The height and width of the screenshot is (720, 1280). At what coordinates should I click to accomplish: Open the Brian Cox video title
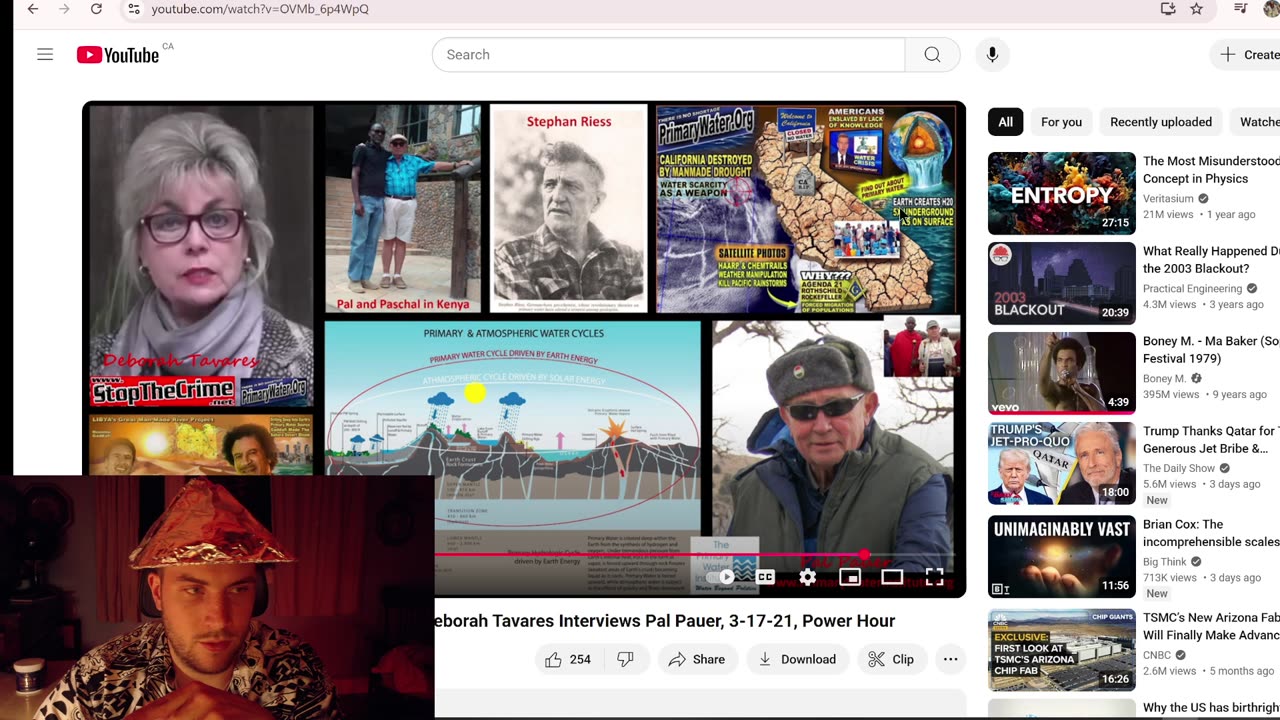click(x=1211, y=533)
